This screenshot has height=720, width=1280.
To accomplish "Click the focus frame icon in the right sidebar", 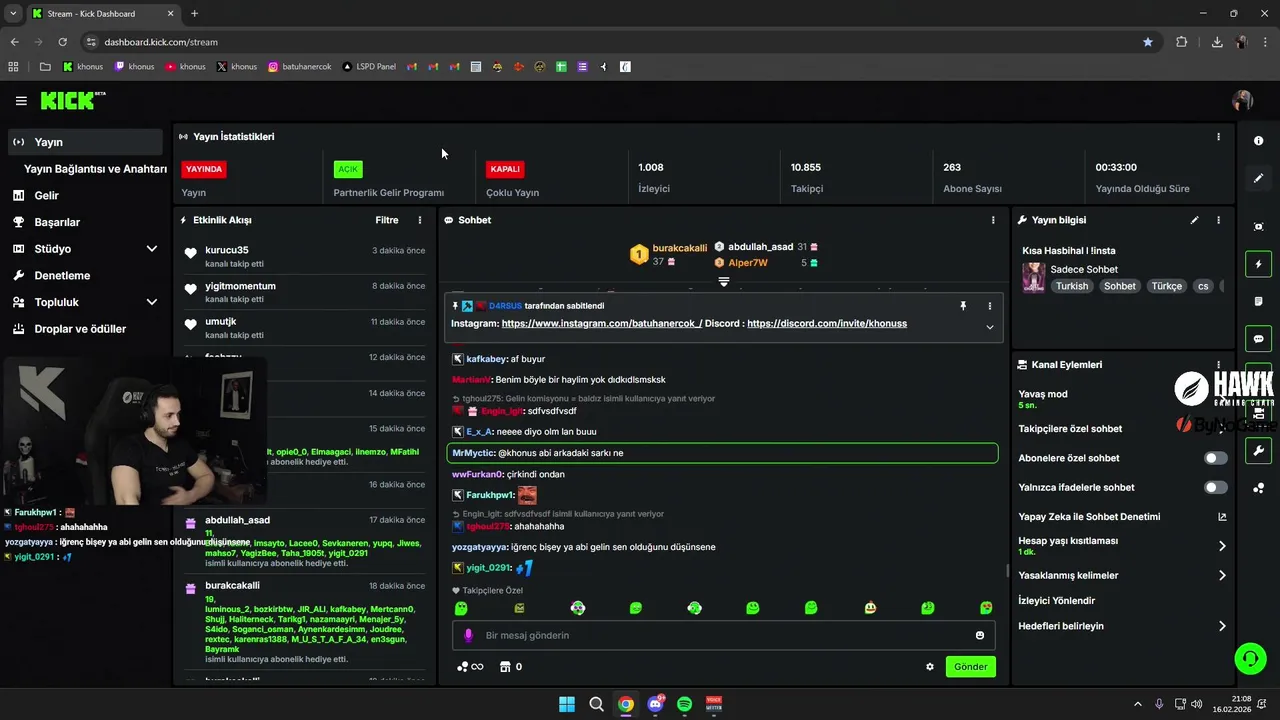I will 1258,227.
